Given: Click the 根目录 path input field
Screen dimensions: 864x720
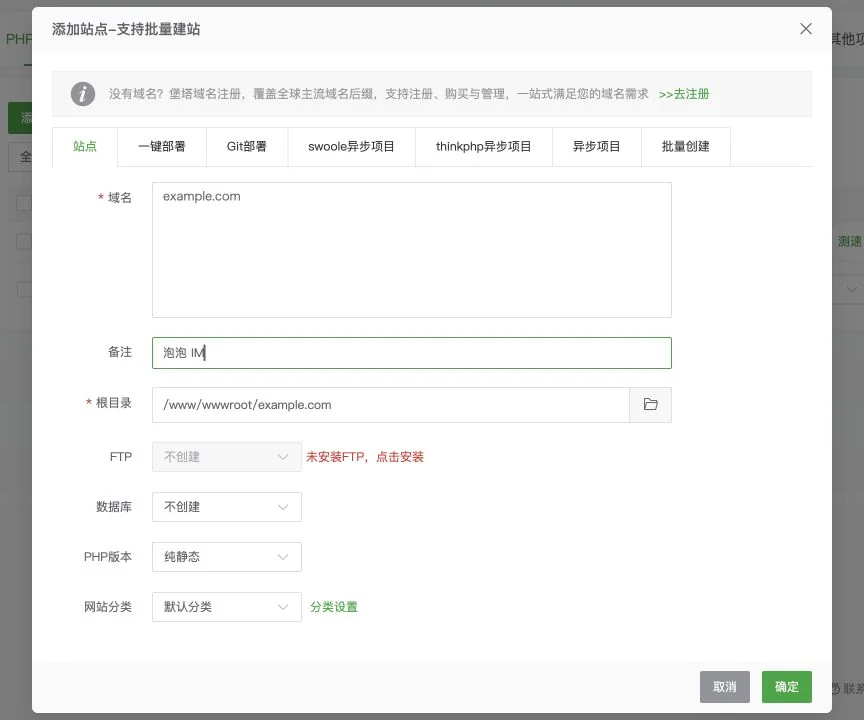Looking at the screenshot, I should (x=391, y=405).
